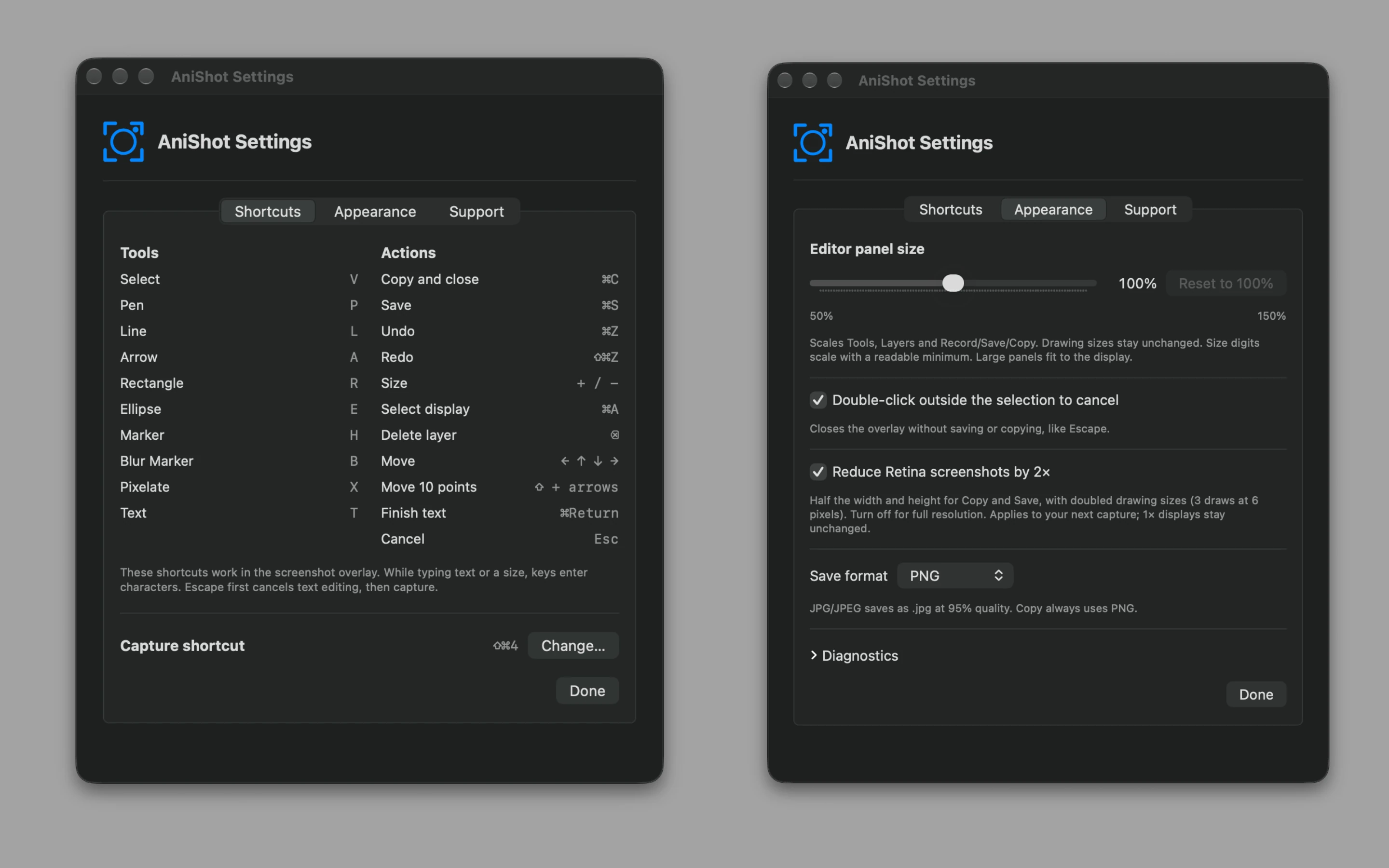Click the Marker tool row
1389x868 pixels.
pos(239,435)
